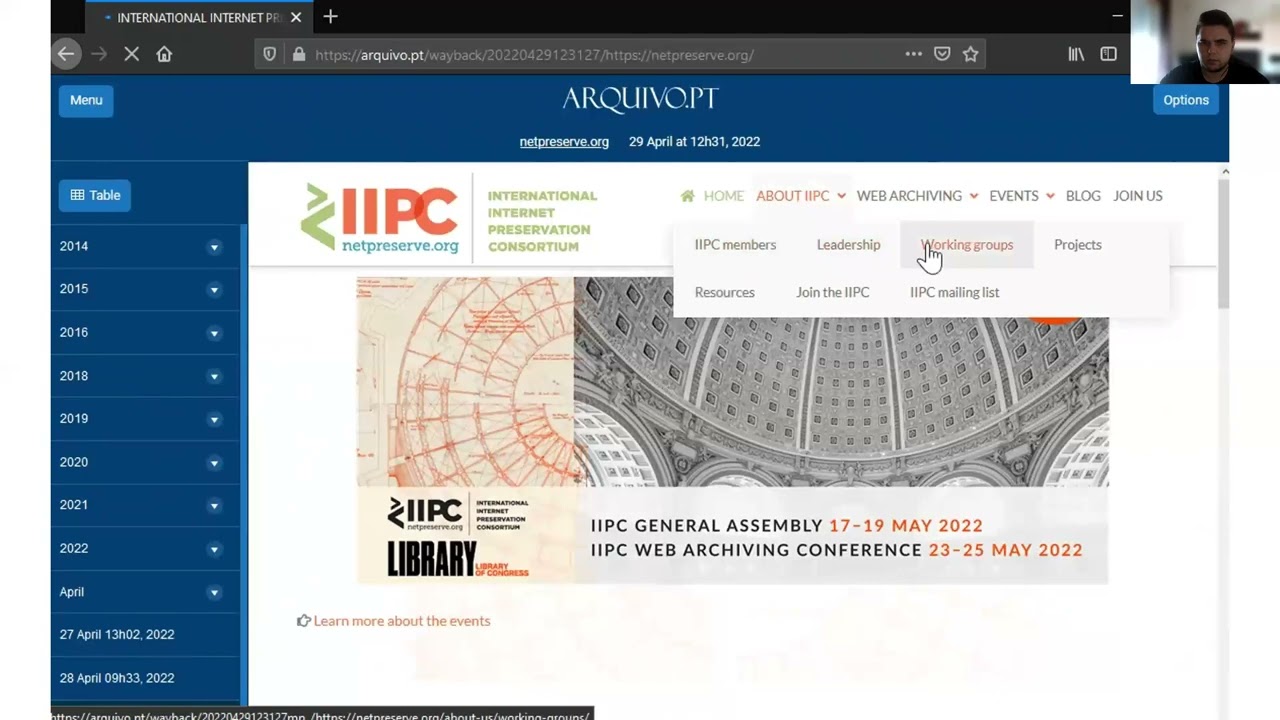
Task: Select IIPC mailing list submenu item
Action: click(x=954, y=293)
